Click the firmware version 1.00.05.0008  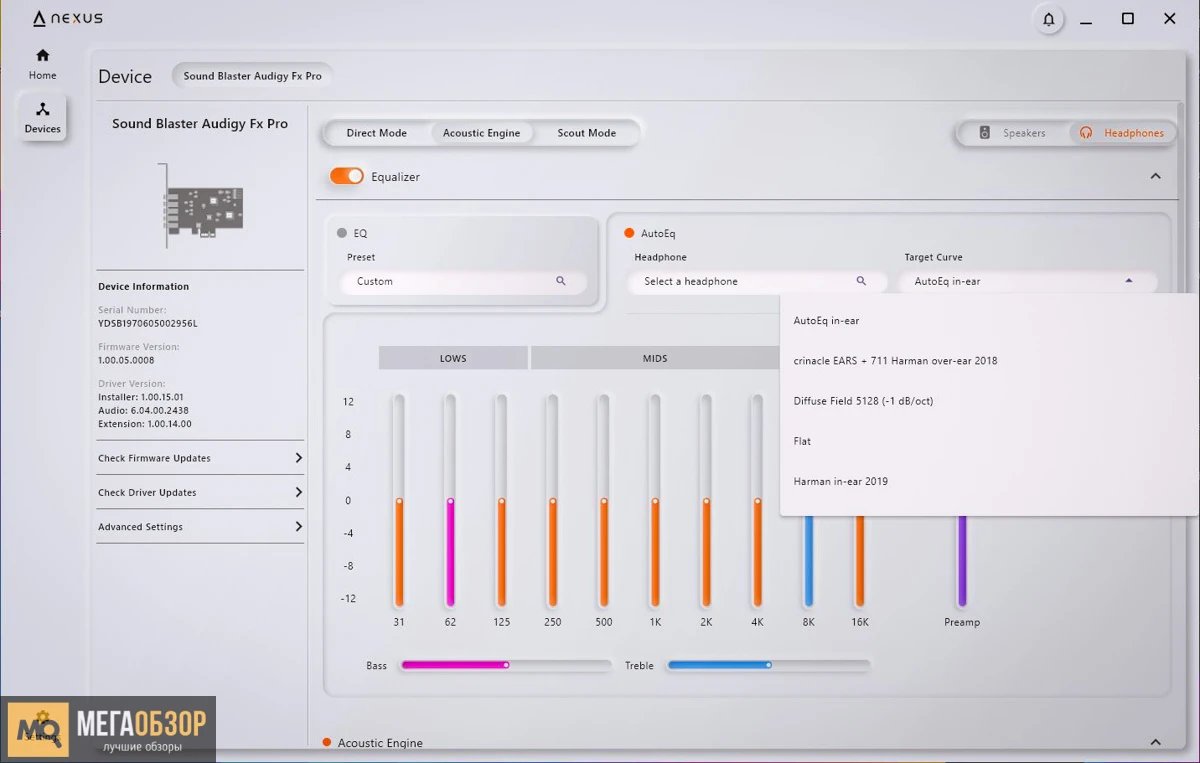126,360
